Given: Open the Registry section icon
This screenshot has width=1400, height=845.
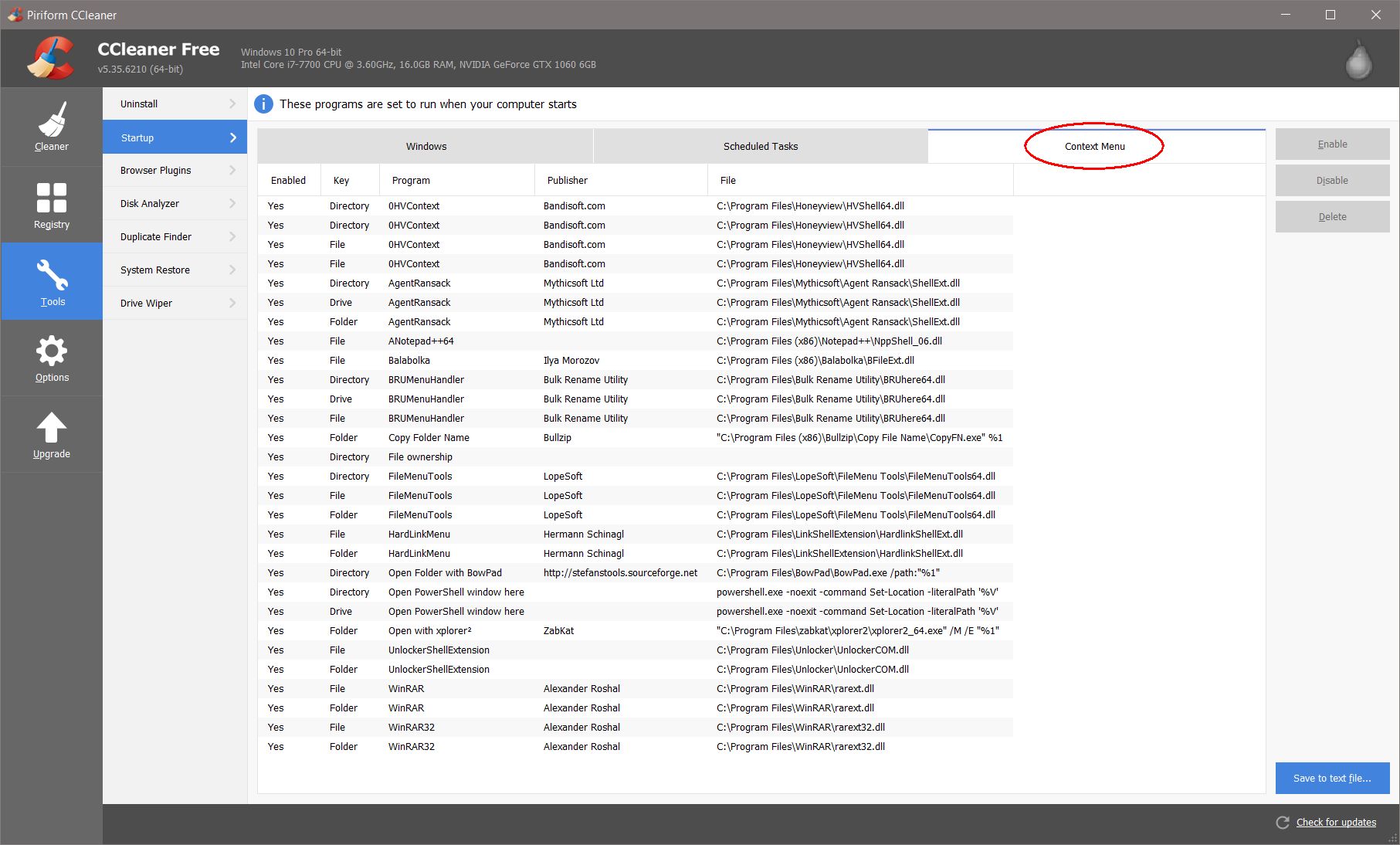Looking at the screenshot, I should click(52, 198).
